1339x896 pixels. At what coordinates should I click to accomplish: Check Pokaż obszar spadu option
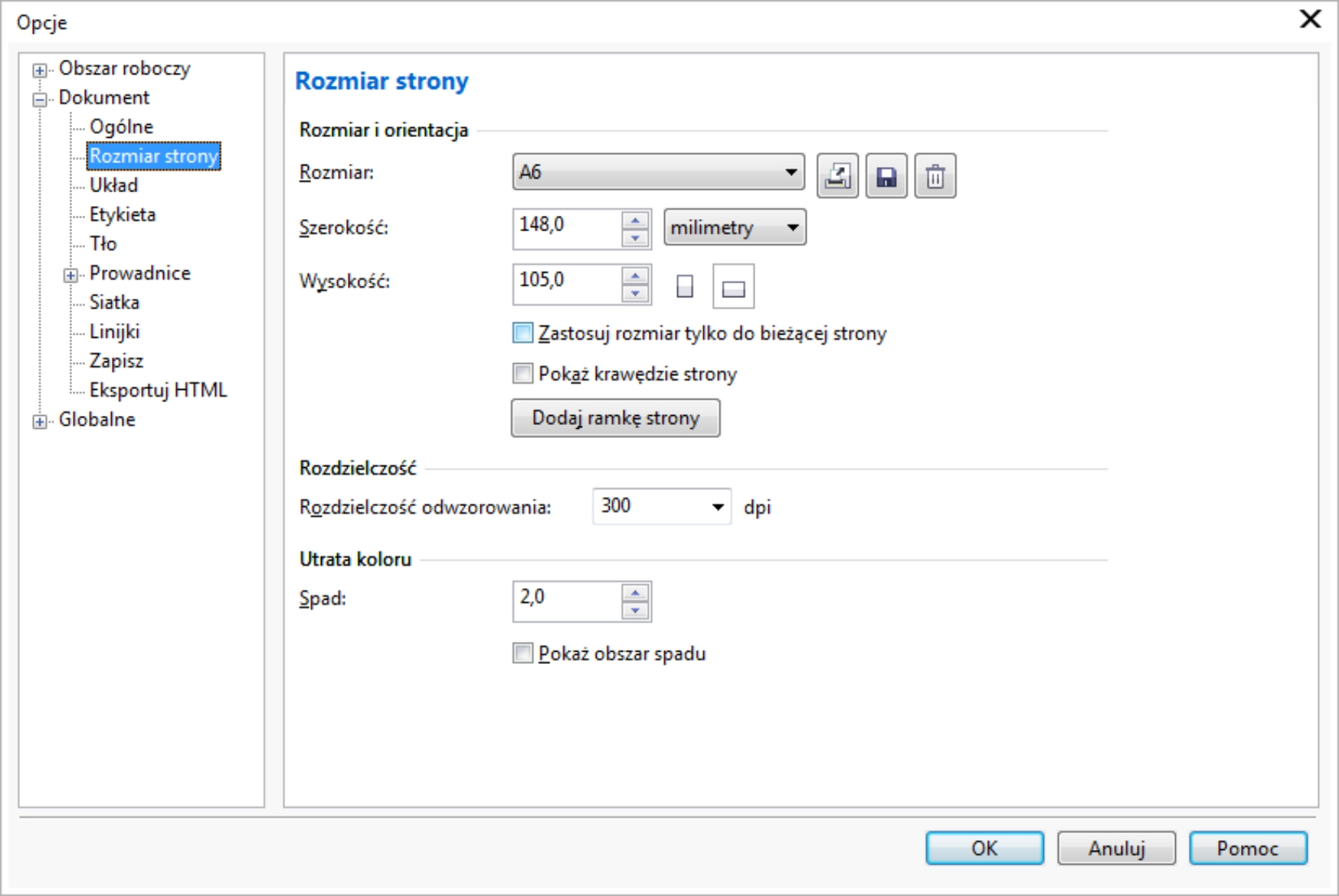click(x=523, y=653)
